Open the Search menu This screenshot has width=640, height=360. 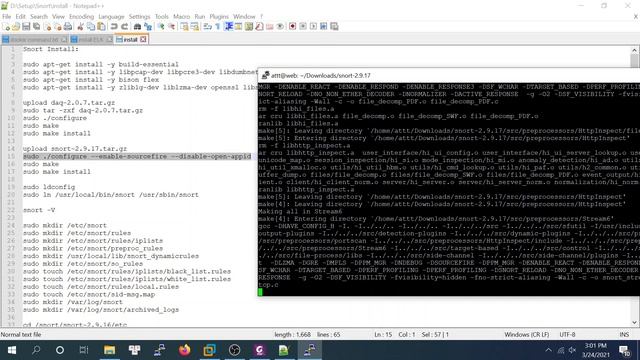[x=39, y=16]
